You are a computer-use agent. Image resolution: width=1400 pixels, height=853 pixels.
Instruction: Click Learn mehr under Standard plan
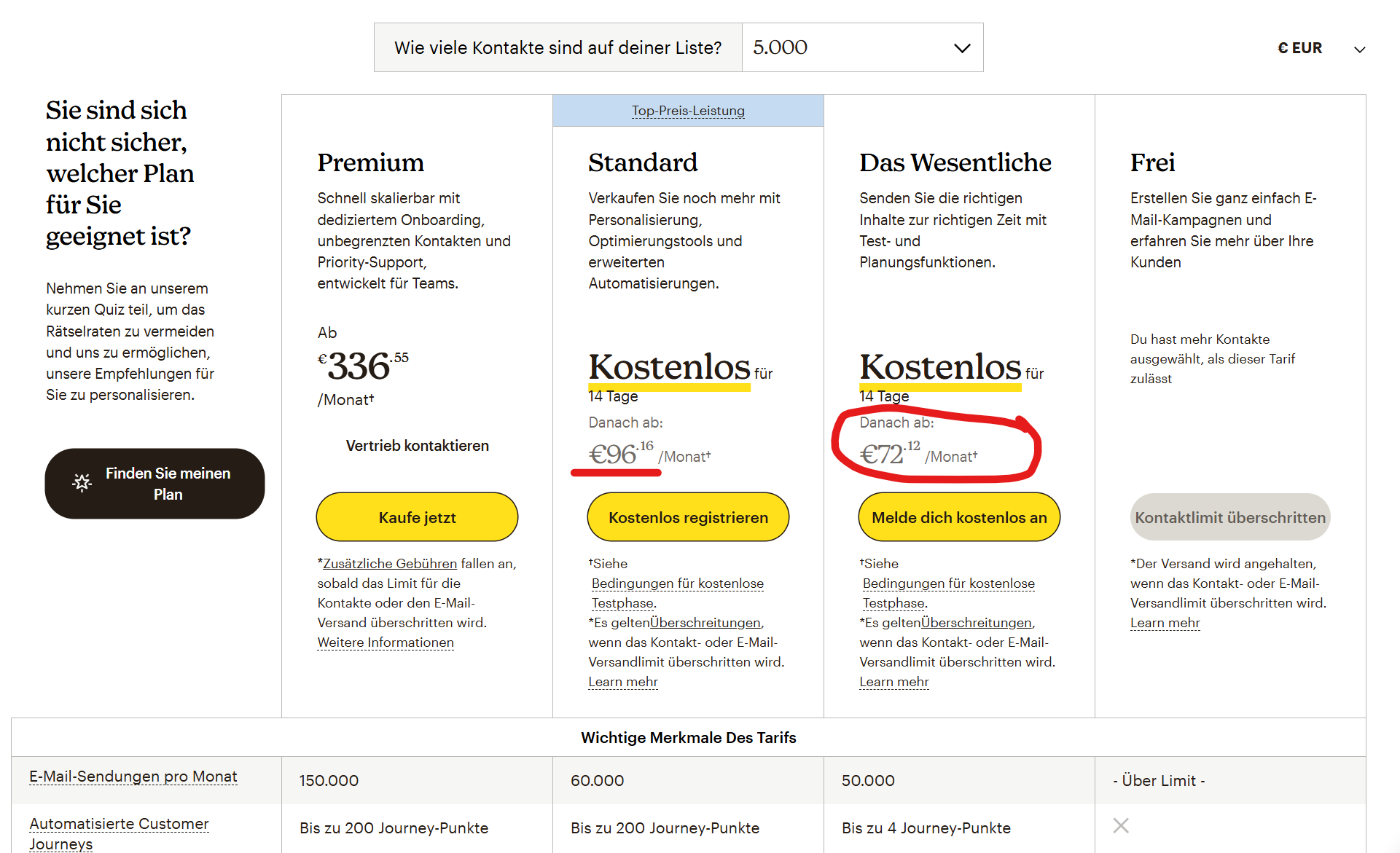pos(623,682)
